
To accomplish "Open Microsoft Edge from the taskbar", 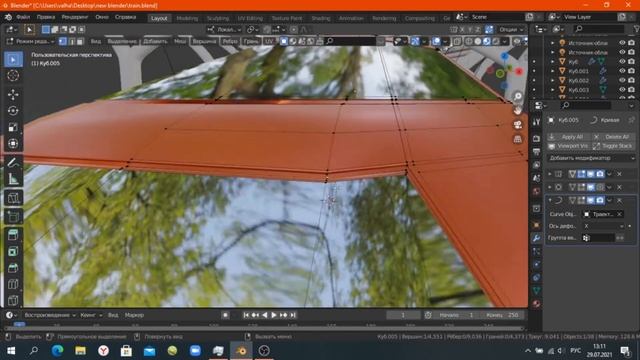I will tap(57, 350).
